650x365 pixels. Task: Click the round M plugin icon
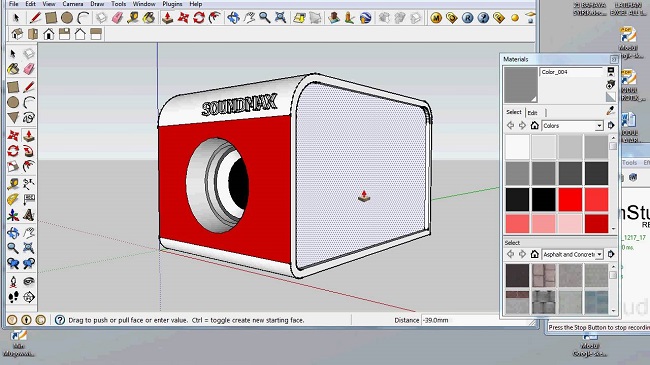(436, 18)
